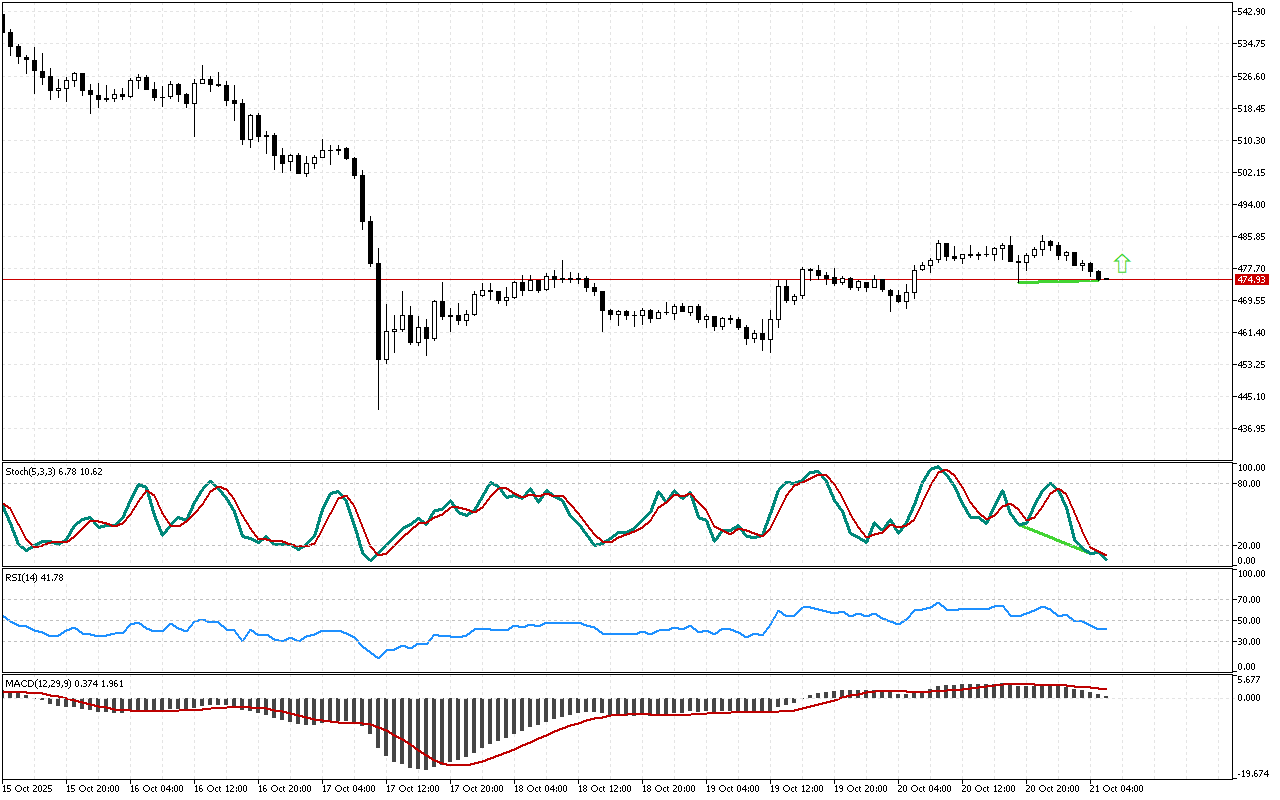Click the green up arrow signal
Image resolution: width=1280 pixels, height=800 pixels.
(1122, 264)
